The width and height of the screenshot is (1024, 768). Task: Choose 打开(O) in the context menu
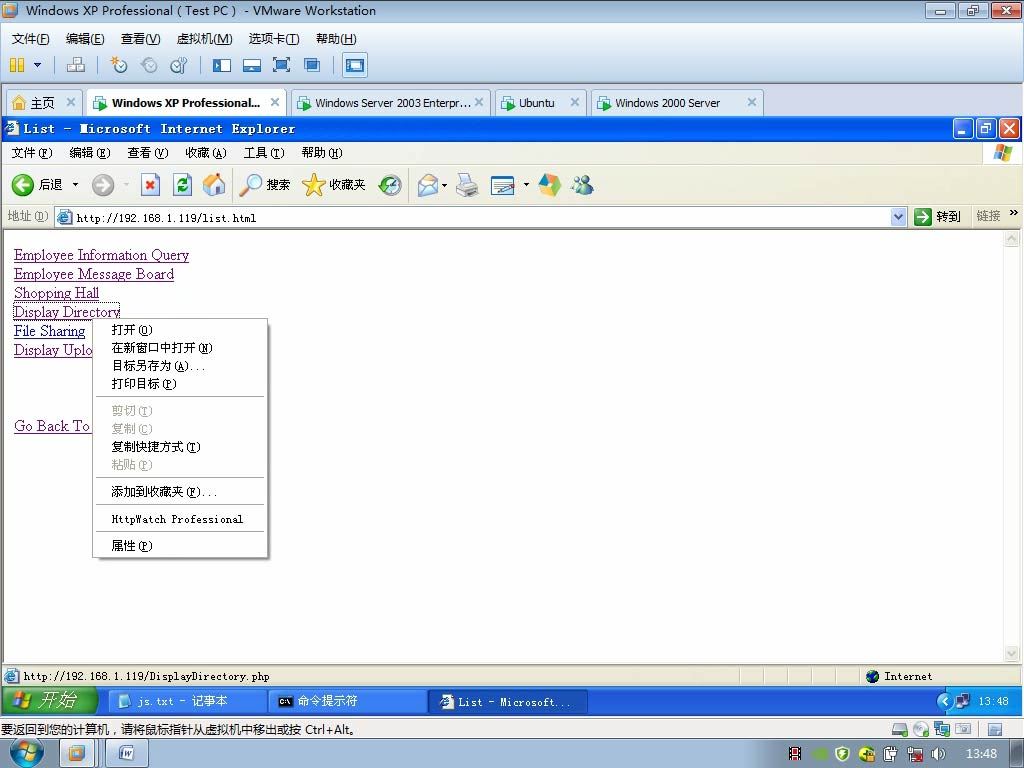click(180, 330)
